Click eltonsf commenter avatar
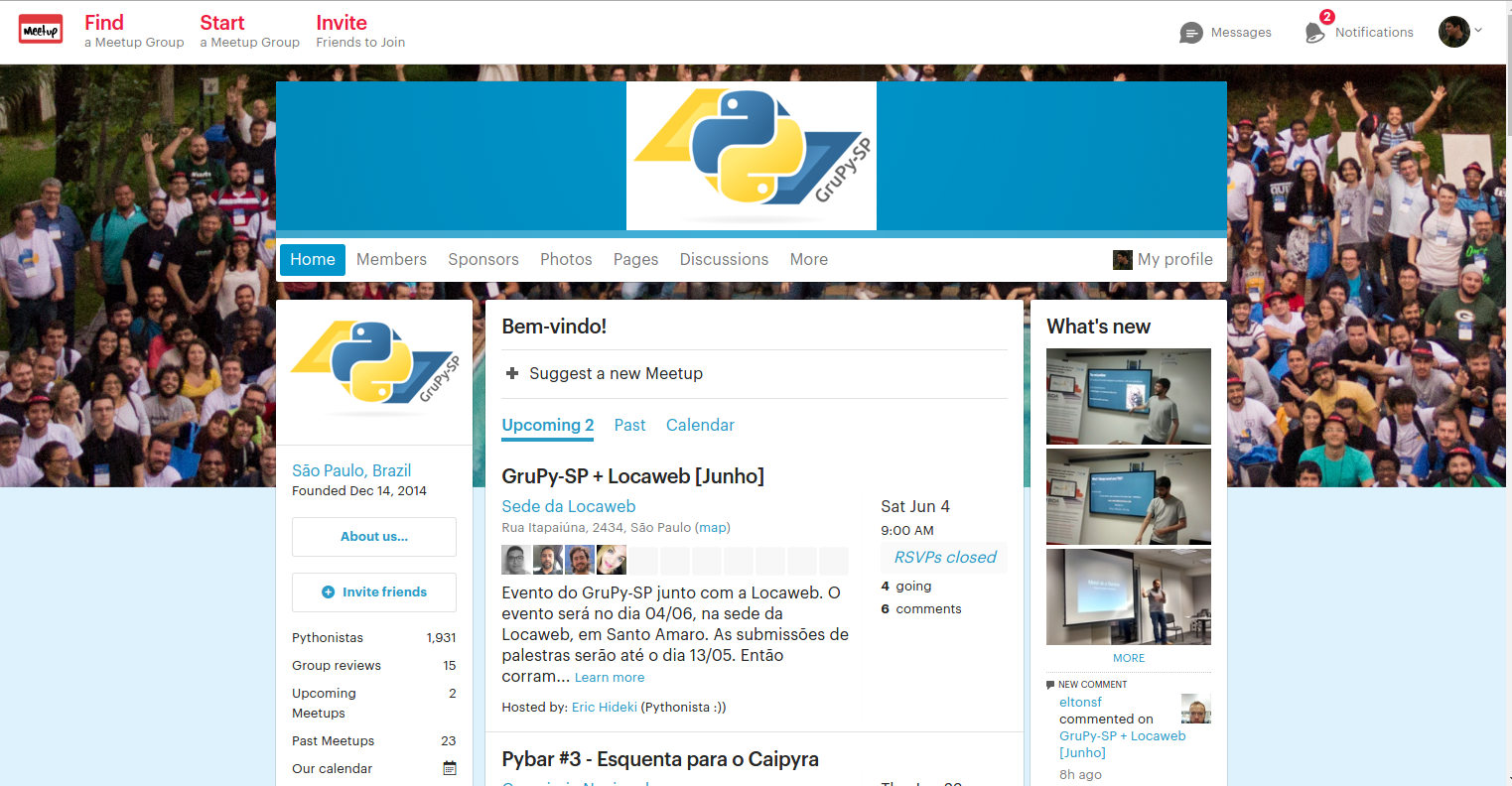The height and width of the screenshot is (786, 1512). point(1196,709)
